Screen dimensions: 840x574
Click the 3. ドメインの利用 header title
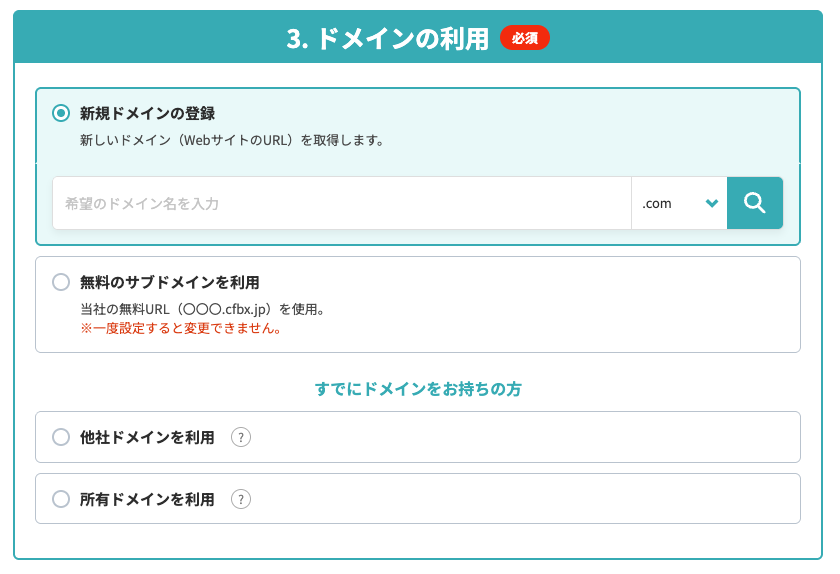[x=387, y=39]
